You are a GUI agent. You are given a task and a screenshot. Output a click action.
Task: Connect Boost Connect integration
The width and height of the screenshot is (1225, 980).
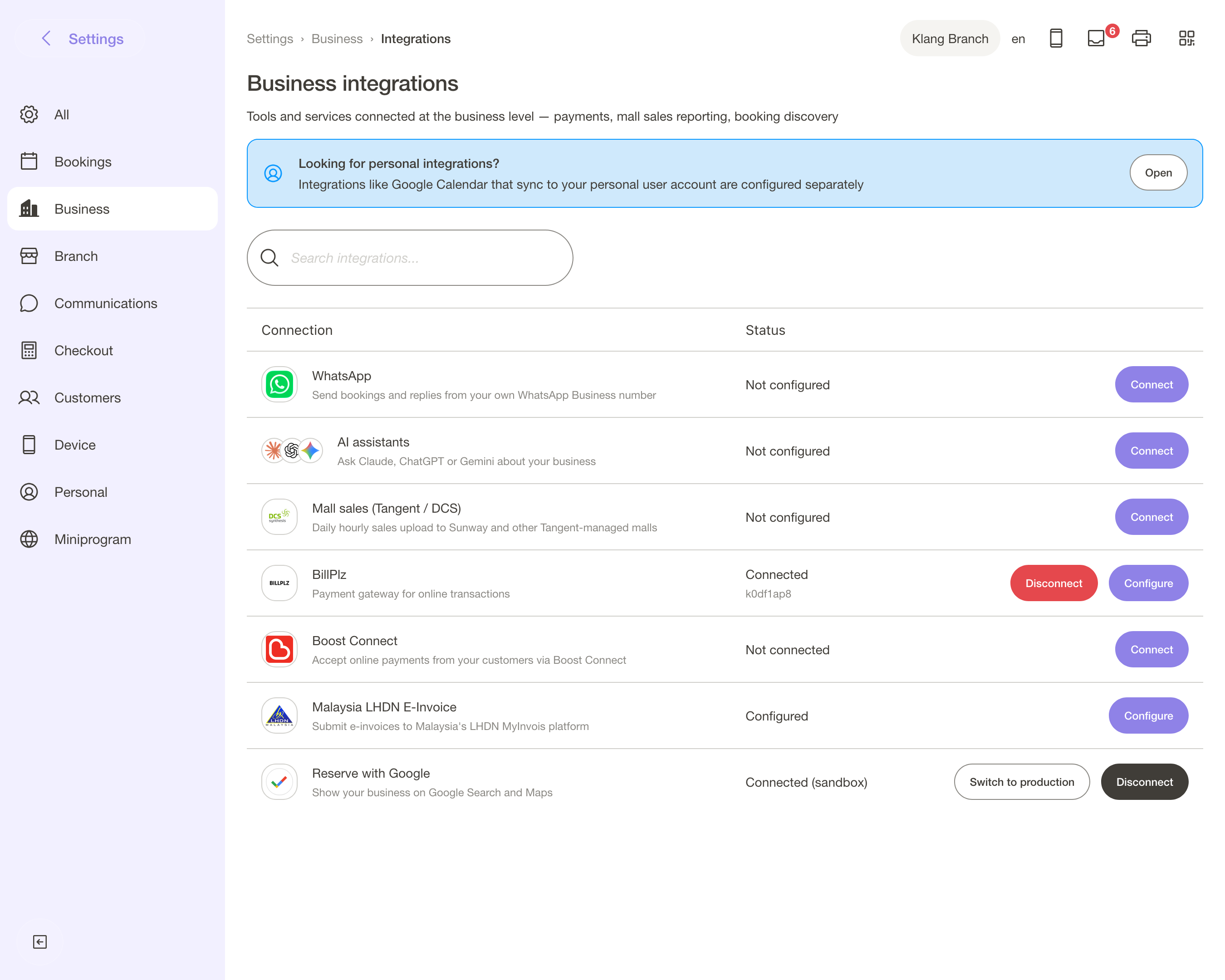pos(1151,649)
